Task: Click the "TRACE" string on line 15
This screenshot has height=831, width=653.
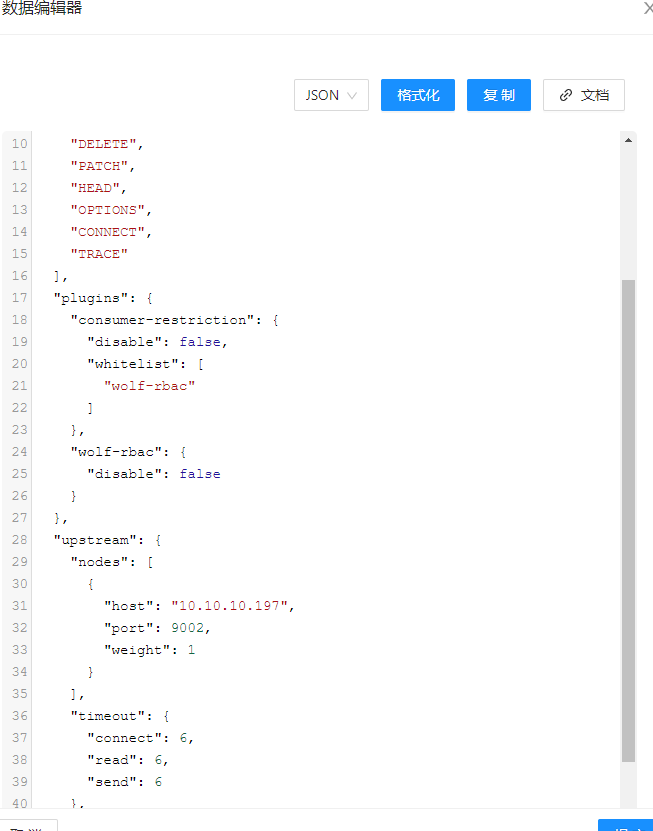Action: click(x=99, y=254)
